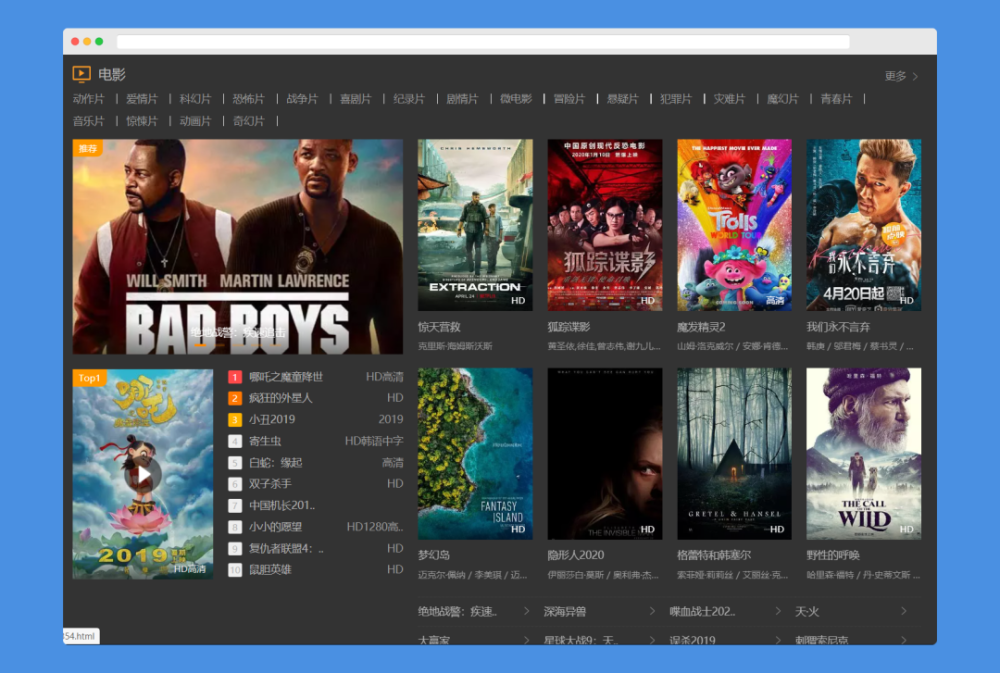Viewport: 1000px width, 673px height.
Task: Choose the 音乐片 category
Action: point(88,121)
